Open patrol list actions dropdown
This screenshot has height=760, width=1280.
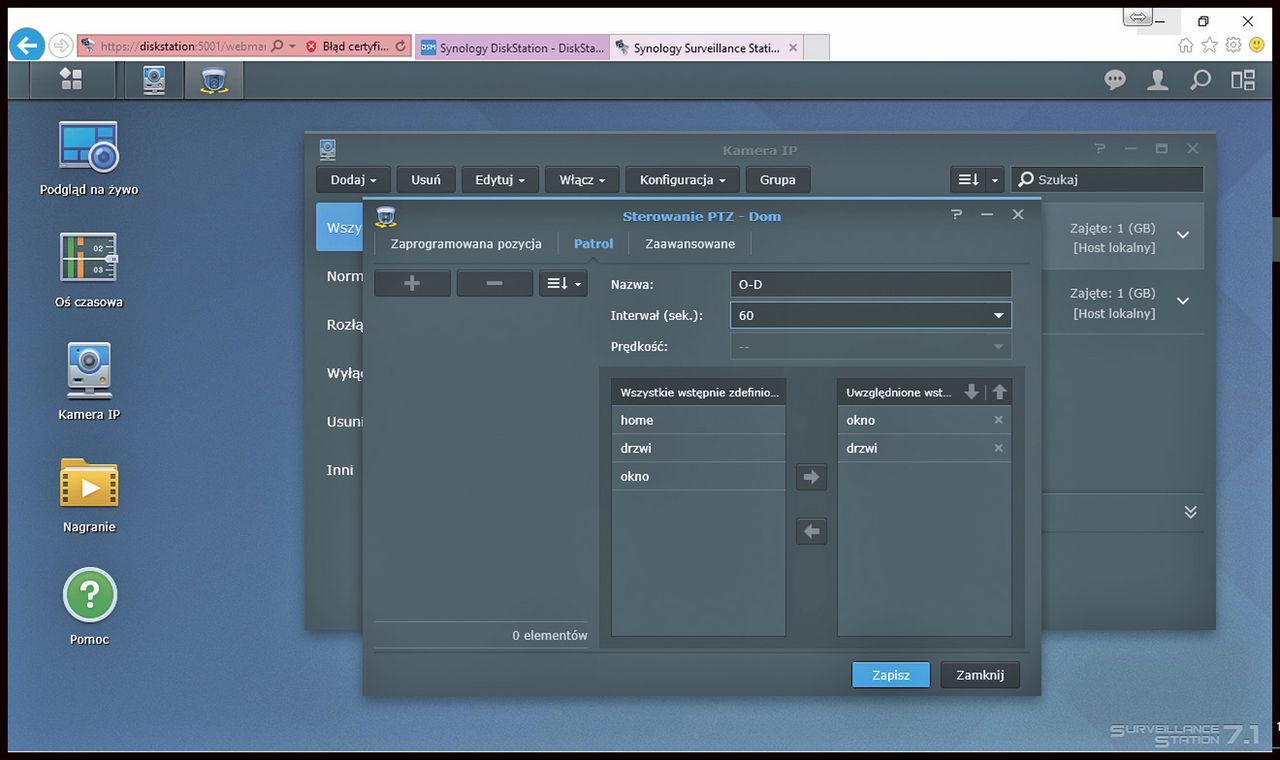tap(564, 284)
